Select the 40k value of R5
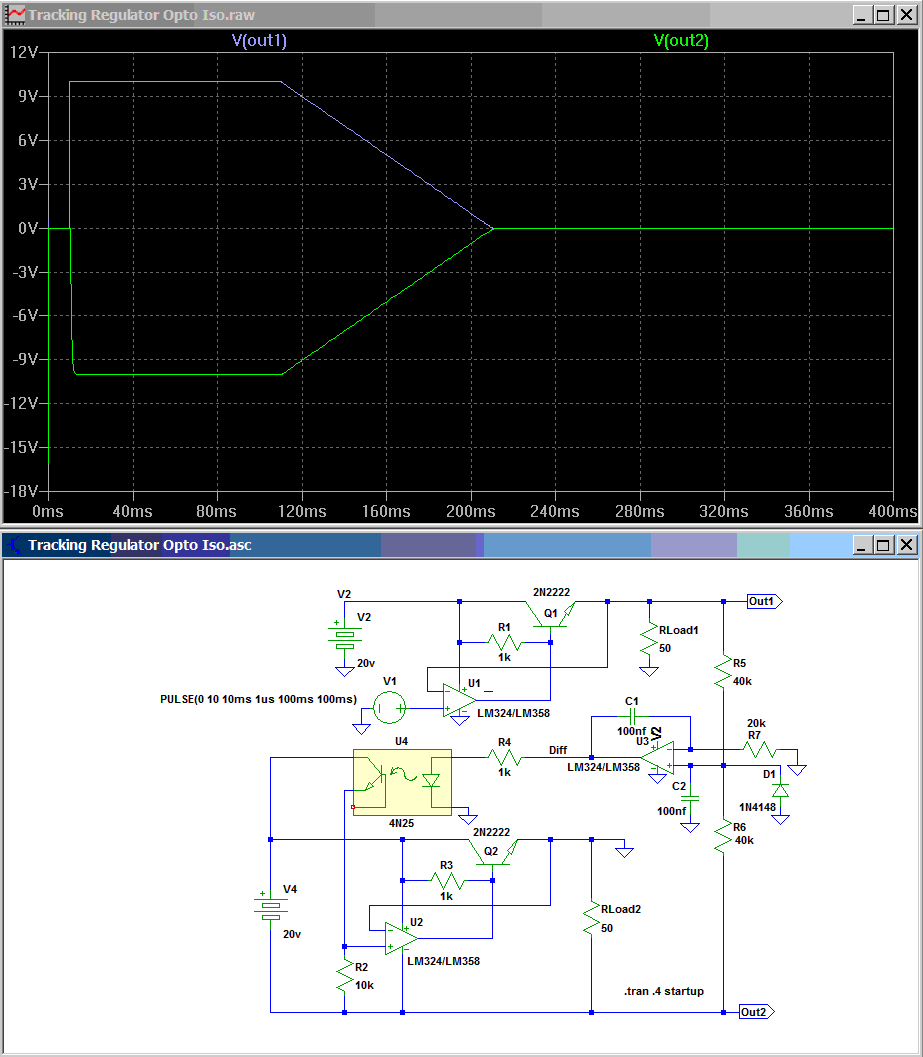Viewport: 923px width, 1057px height. (x=742, y=681)
